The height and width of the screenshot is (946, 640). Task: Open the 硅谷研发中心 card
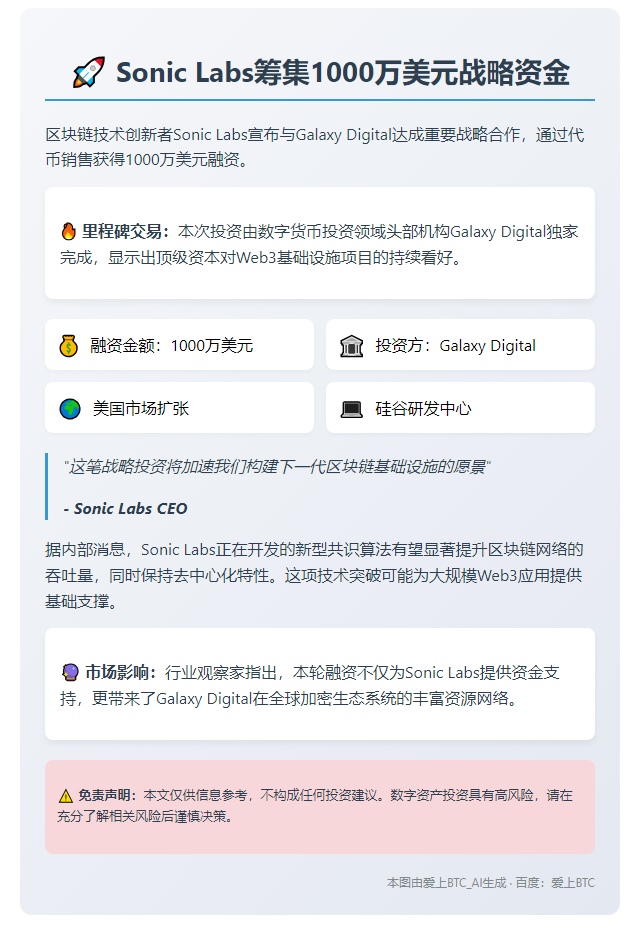(x=460, y=407)
